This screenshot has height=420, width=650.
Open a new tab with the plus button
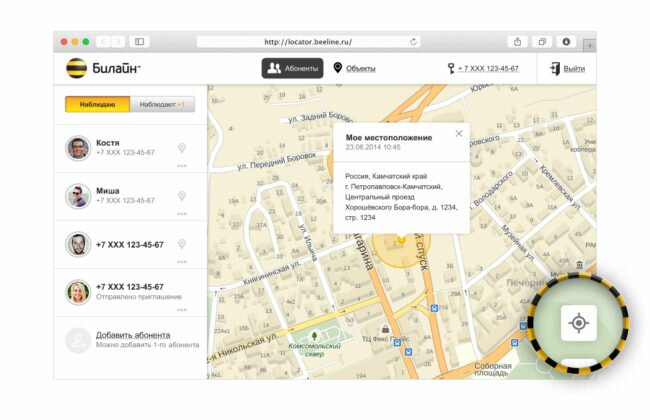[589, 46]
